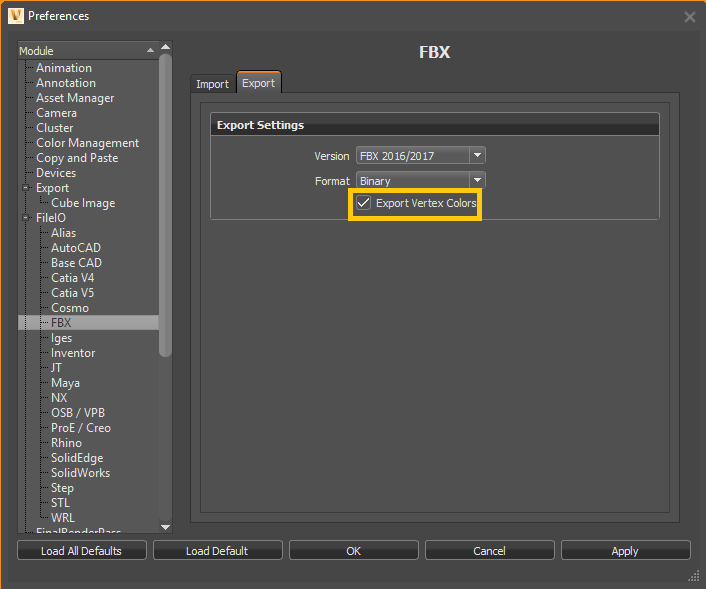
Task: Click the Load Default button
Action: (217, 551)
